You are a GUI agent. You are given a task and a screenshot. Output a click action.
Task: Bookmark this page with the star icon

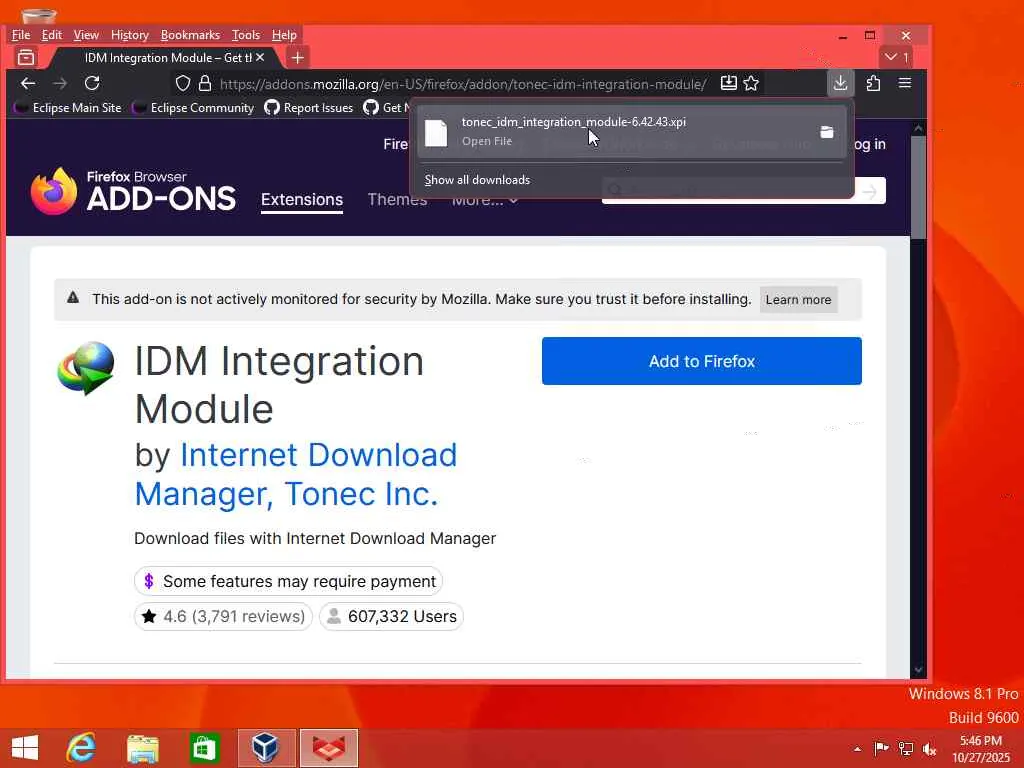click(x=751, y=84)
